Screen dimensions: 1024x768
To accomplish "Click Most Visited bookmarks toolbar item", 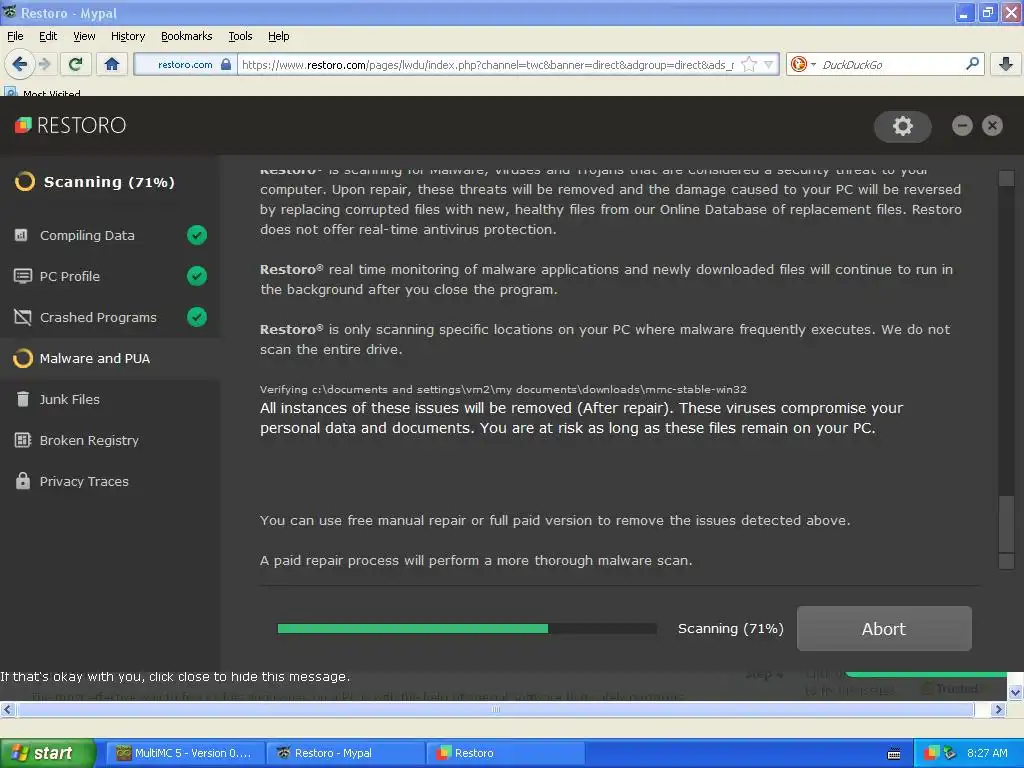I will [x=43, y=92].
